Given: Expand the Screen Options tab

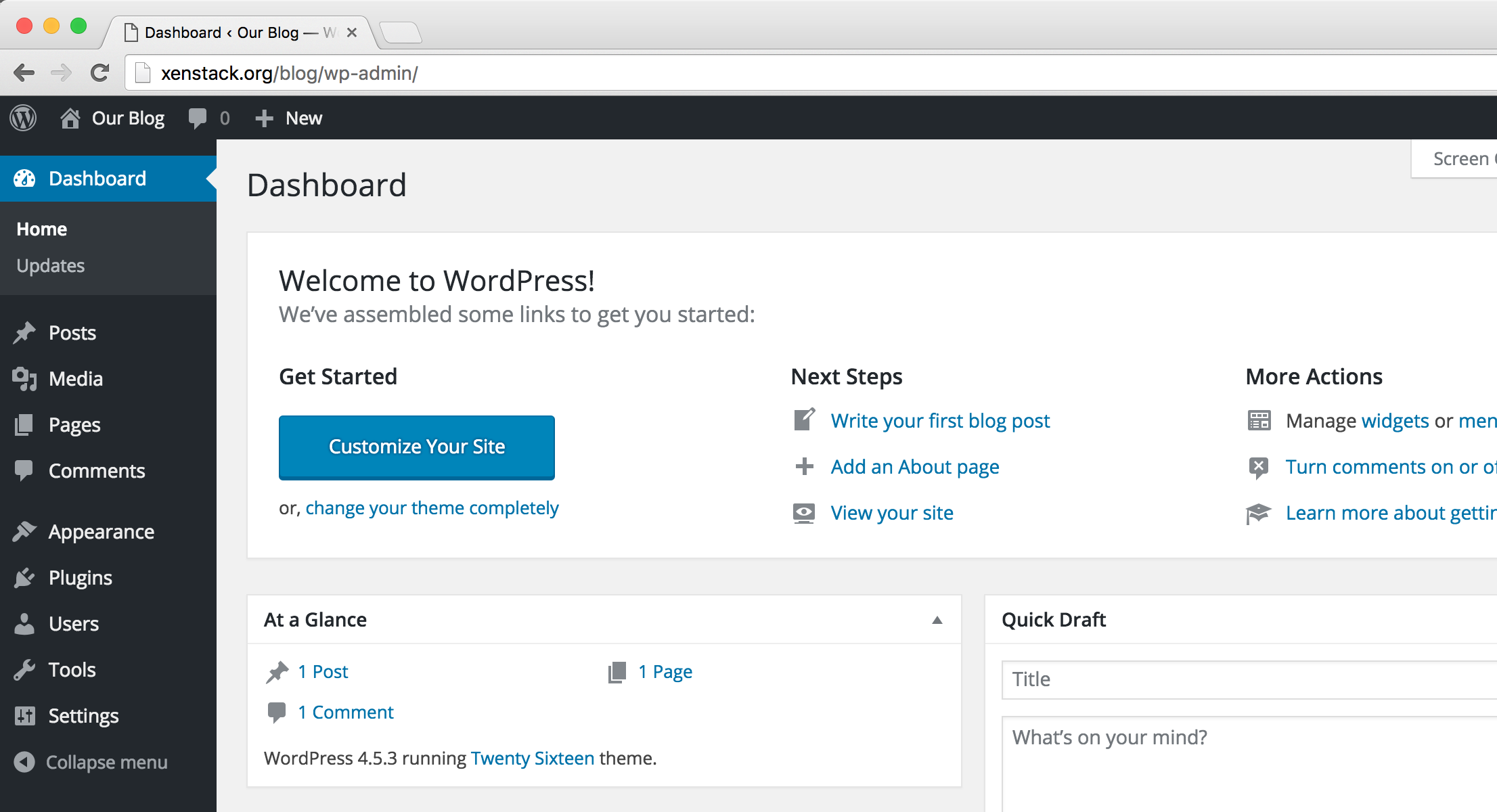Looking at the screenshot, I should point(1462,159).
